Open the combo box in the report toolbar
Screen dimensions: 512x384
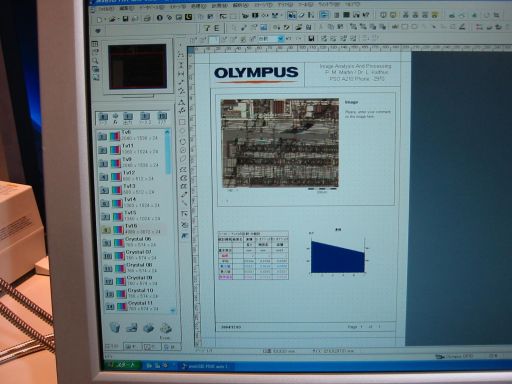click(x=271, y=39)
